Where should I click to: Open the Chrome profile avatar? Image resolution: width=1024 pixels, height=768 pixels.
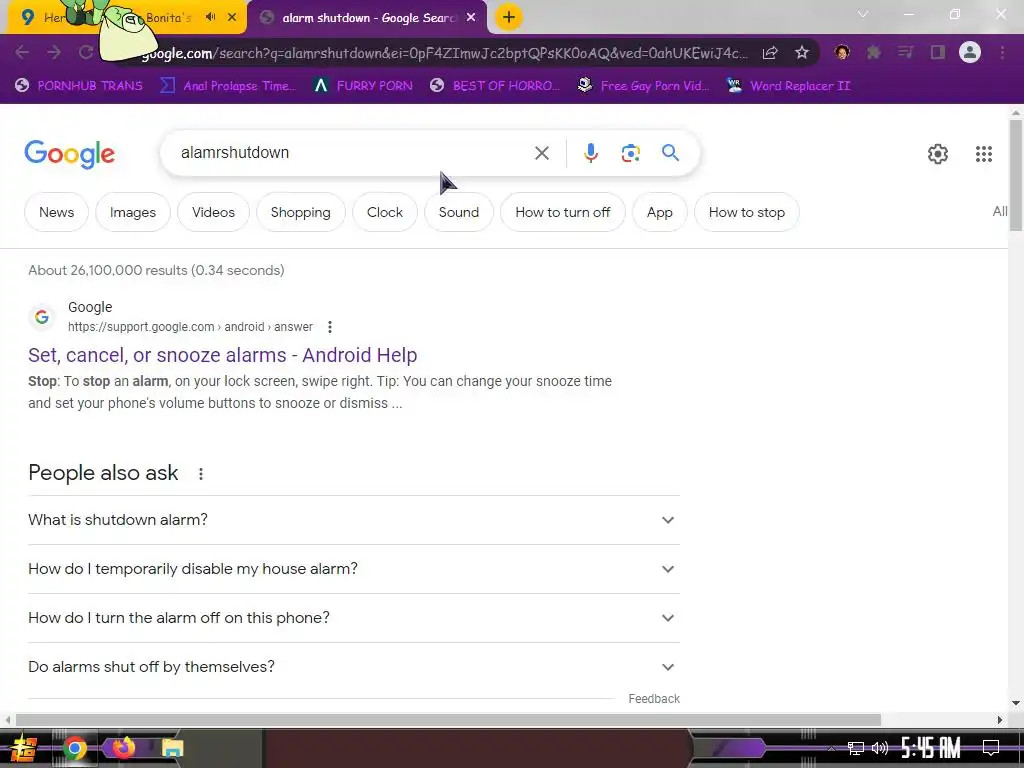point(970,52)
